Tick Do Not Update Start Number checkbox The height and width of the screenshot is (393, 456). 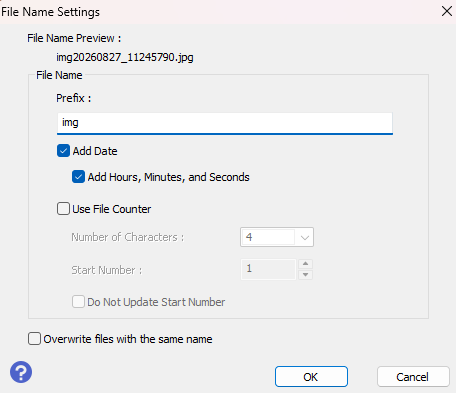[x=78, y=302]
